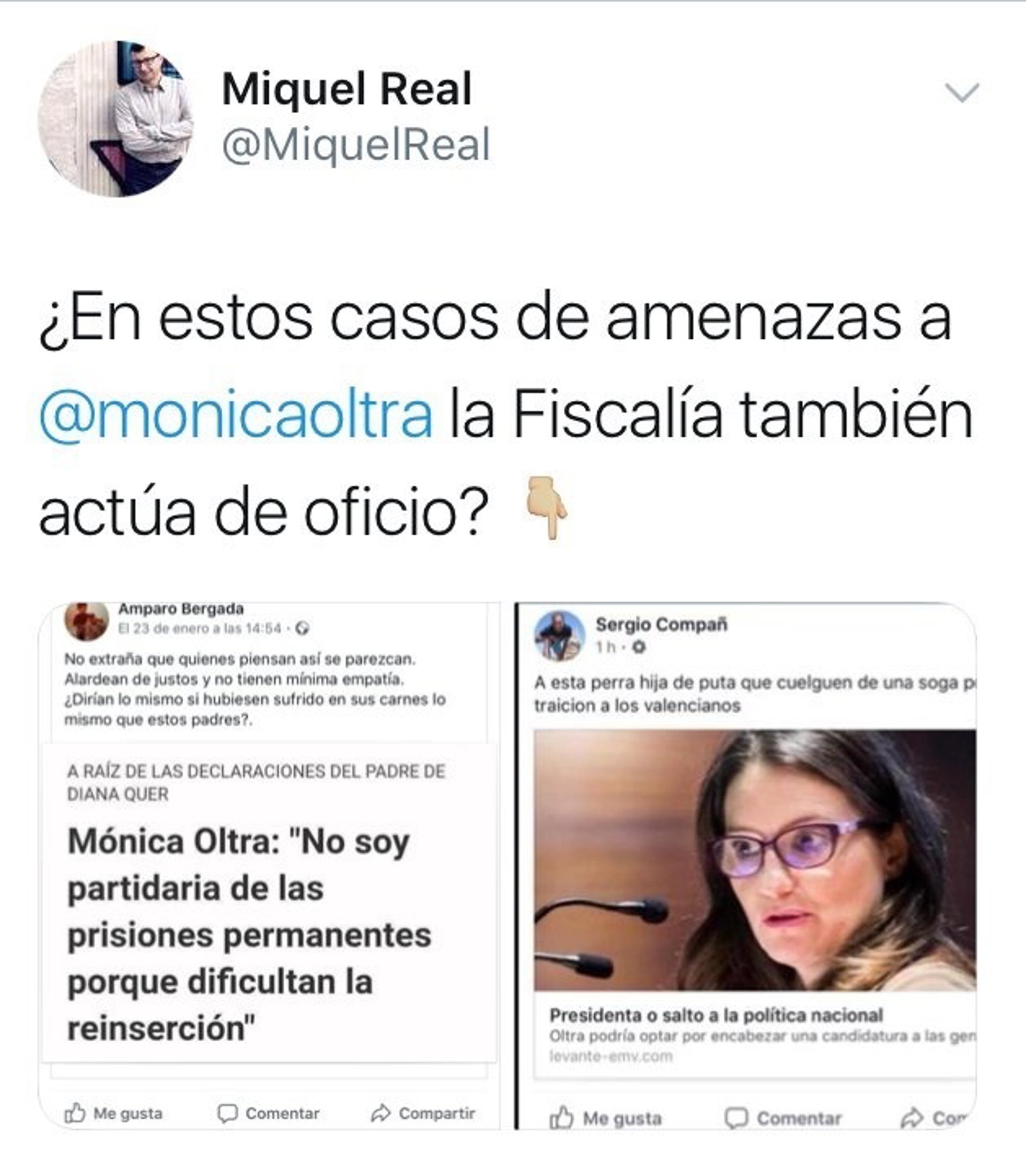Click the Compartir share arrow in left post
Viewport: 1026px width, 1176px height.
(380, 1113)
